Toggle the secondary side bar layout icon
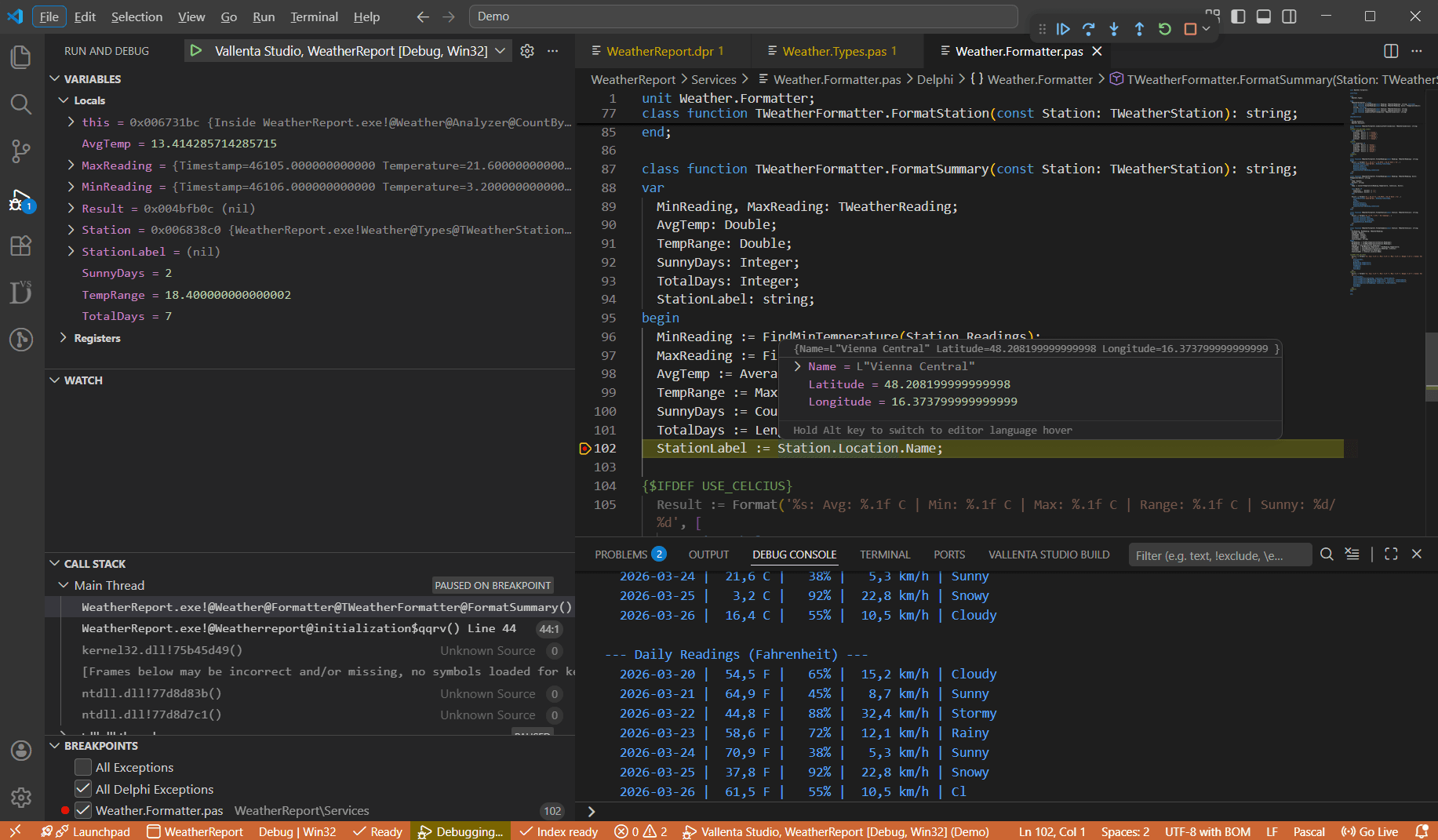 click(x=1289, y=16)
